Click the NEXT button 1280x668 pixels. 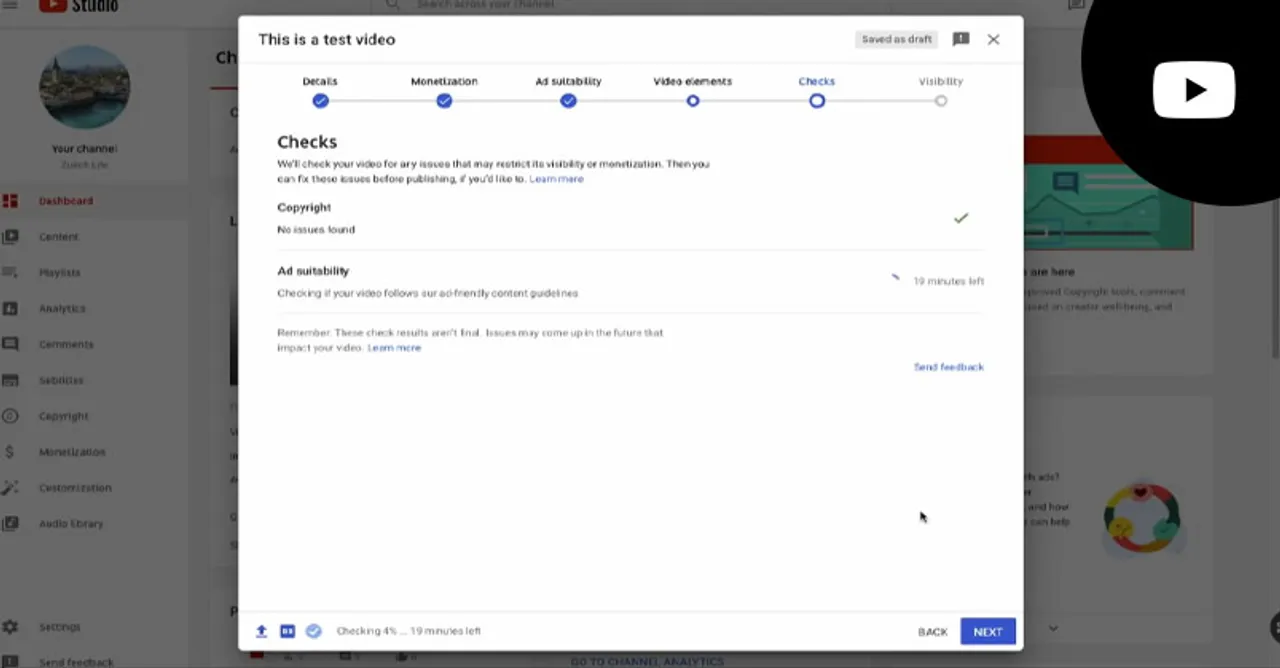988,632
